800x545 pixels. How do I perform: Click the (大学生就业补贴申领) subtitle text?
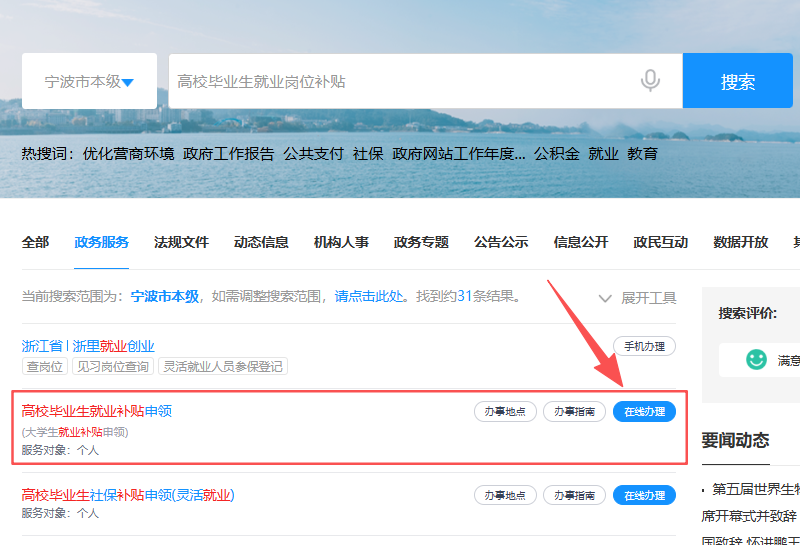[75, 432]
